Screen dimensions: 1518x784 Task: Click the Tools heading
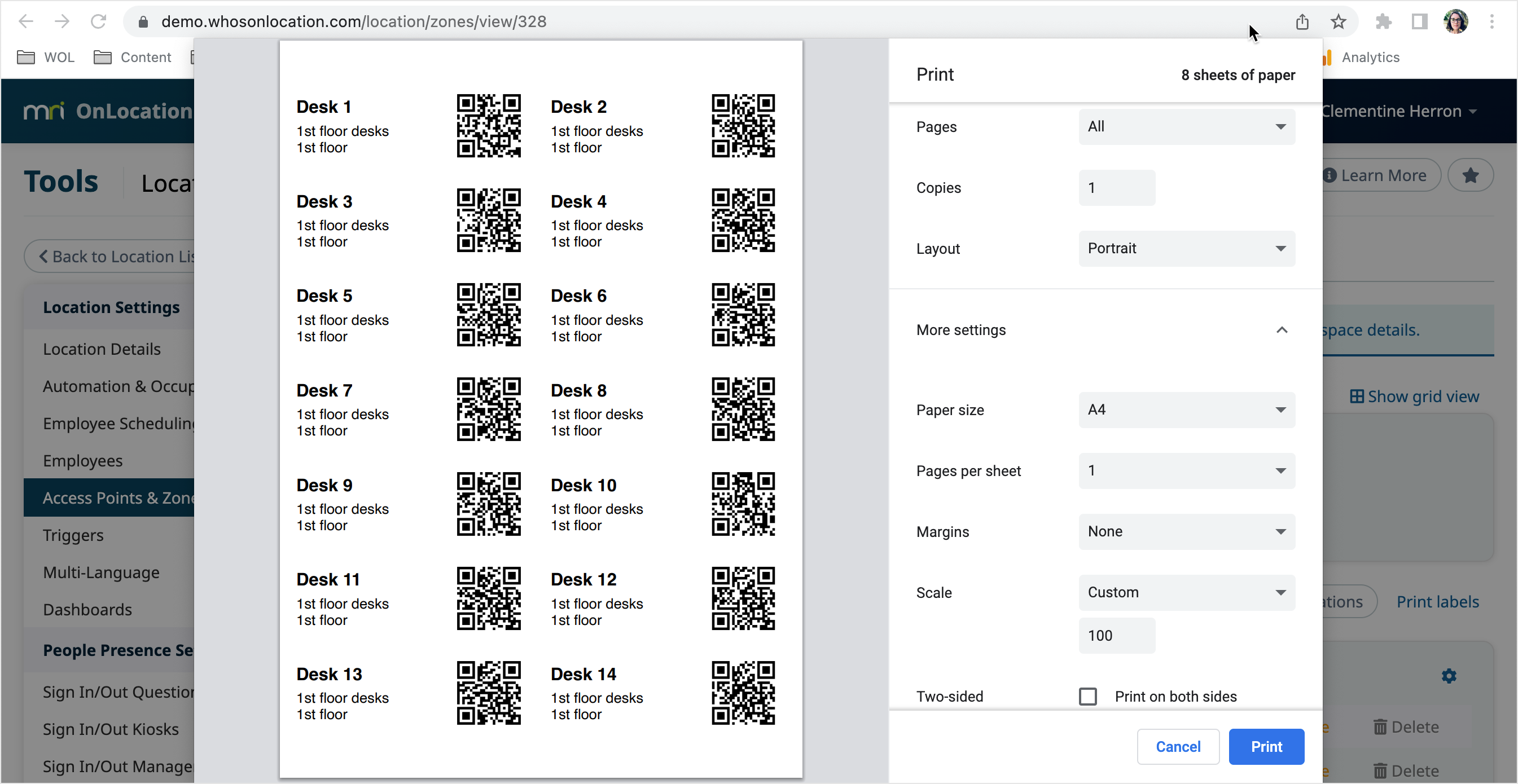coord(61,182)
